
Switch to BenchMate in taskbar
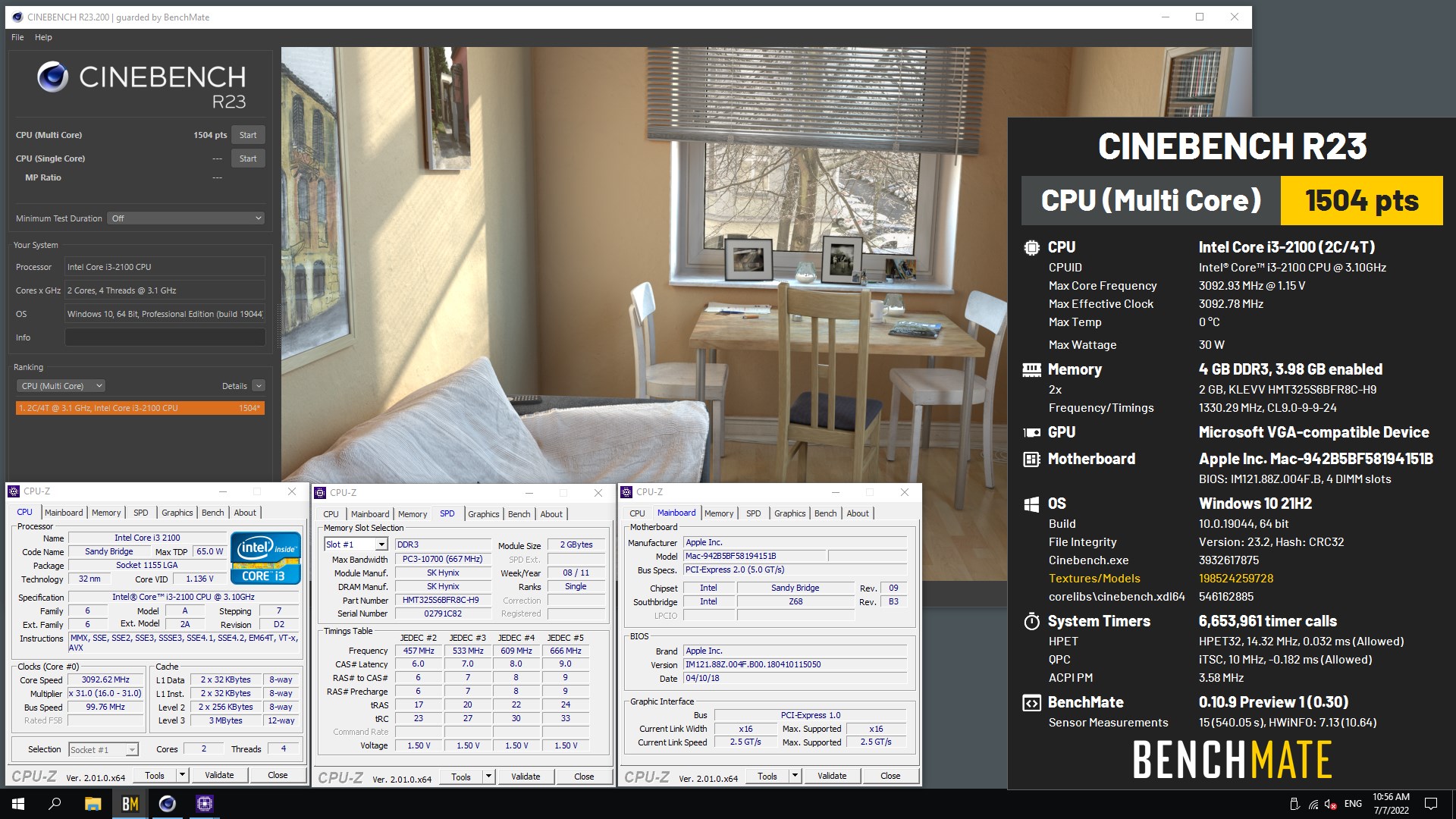tap(130, 804)
